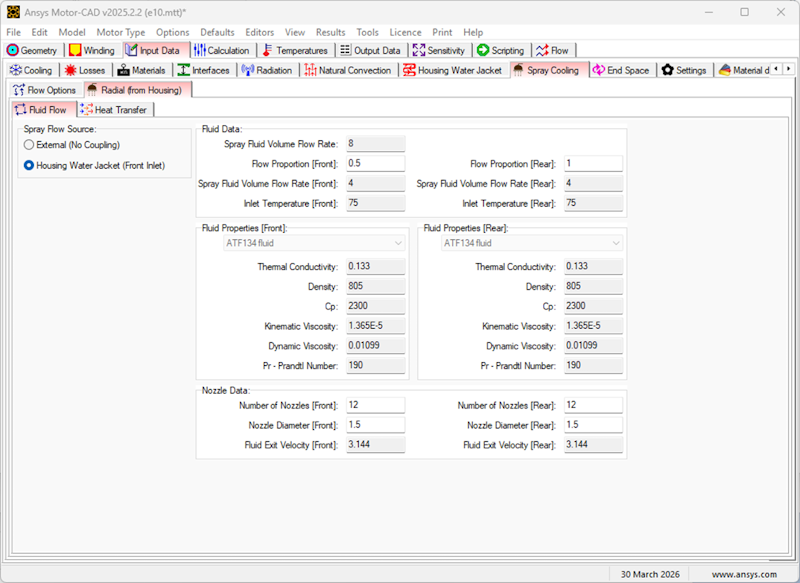
Task: Click the Cooling snowflake icon
Action: [16, 70]
